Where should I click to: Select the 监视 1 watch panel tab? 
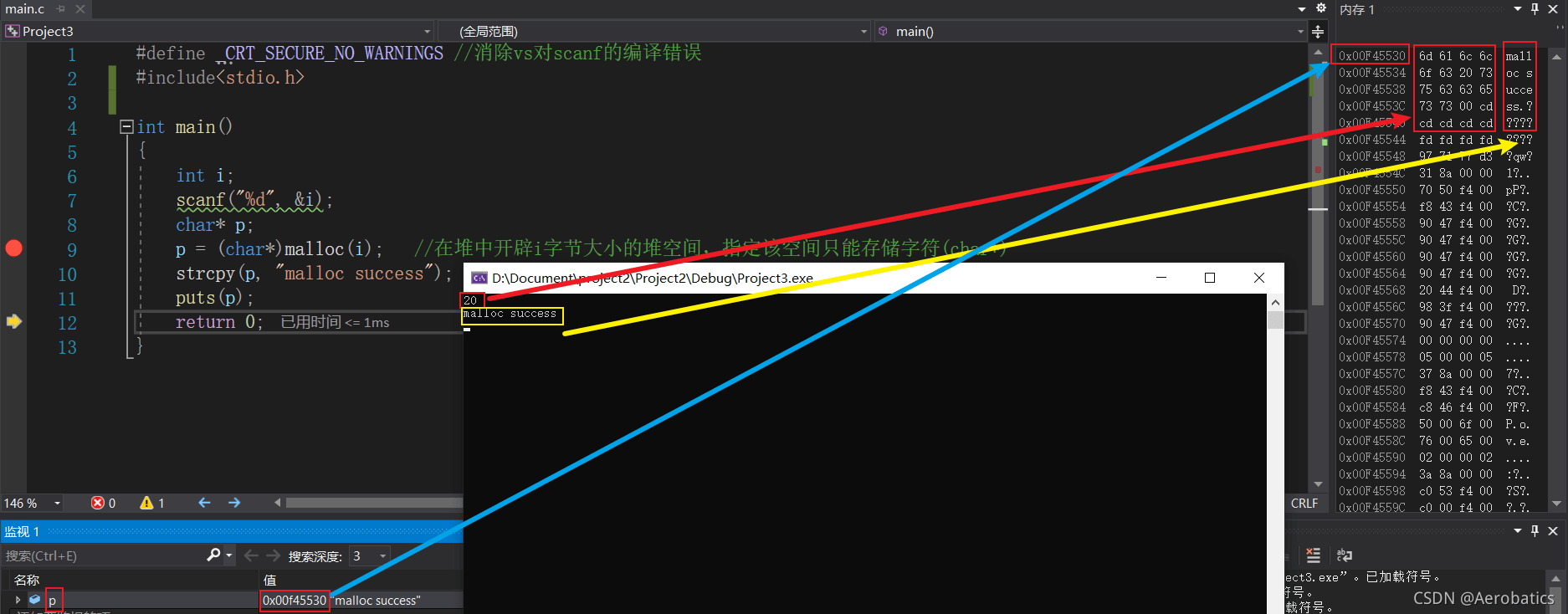pos(22,532)
